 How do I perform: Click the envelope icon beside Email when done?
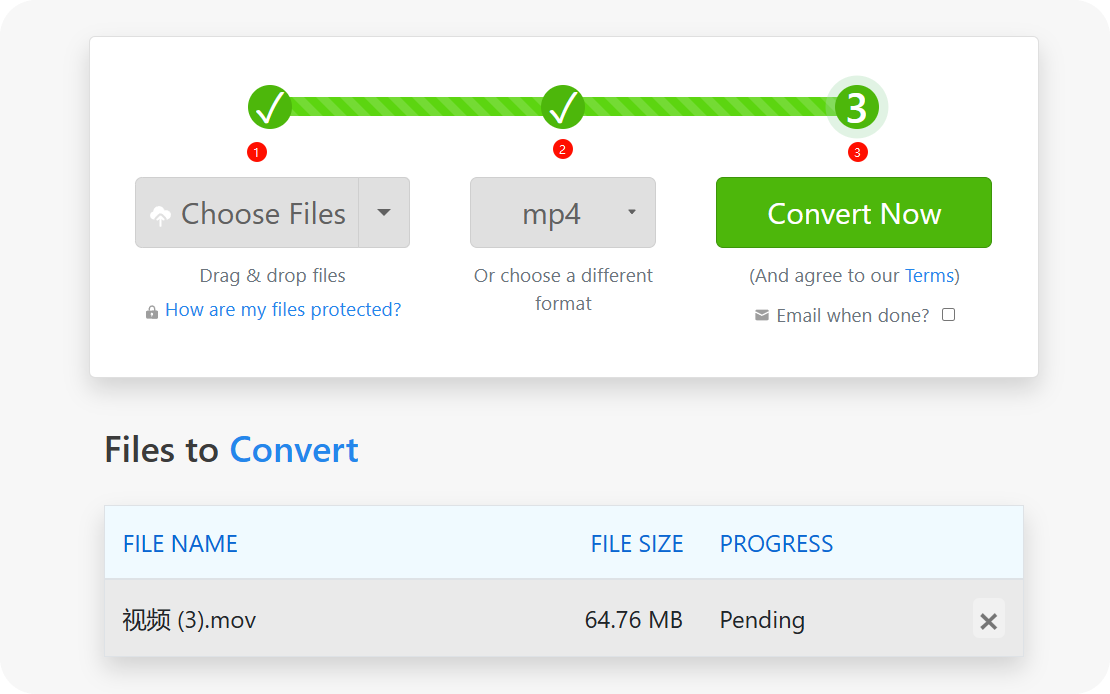(762, 315)
